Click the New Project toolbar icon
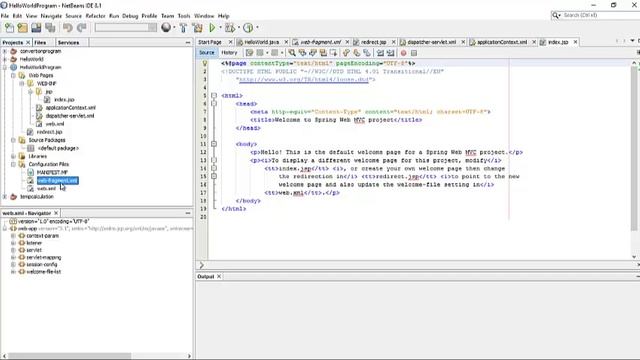The width and height of the screenshot is (640, 360). (x=22, y=28)
